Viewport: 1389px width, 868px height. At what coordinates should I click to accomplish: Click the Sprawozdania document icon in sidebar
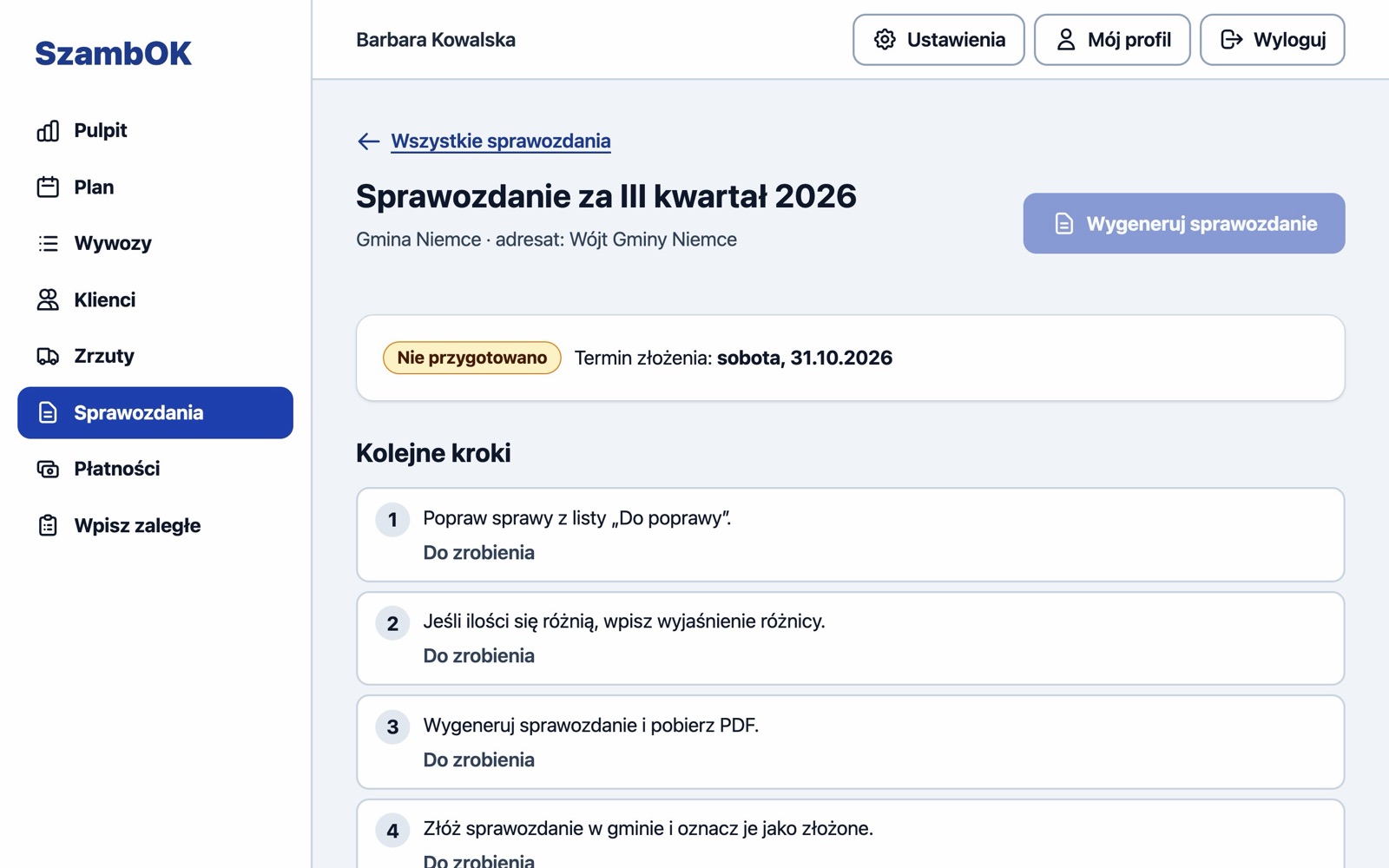point(48,413)
